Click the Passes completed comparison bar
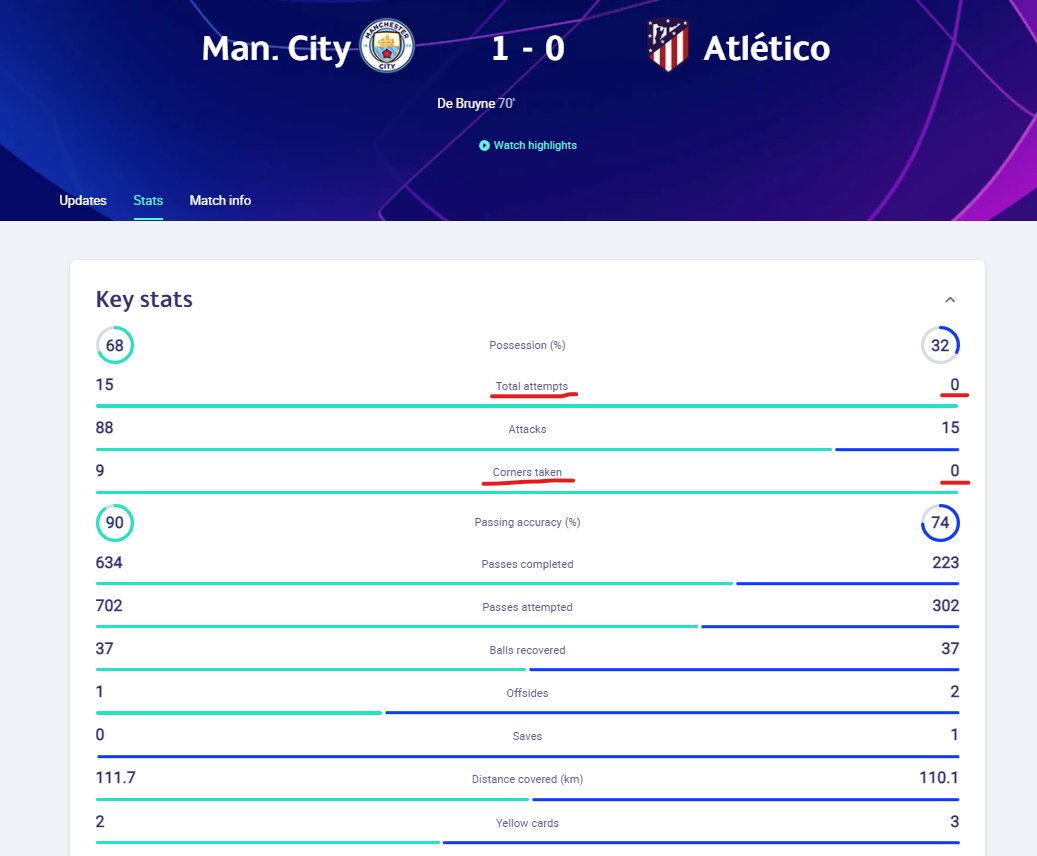Screen dimensions: 1037x856 (x=527, y=583)
